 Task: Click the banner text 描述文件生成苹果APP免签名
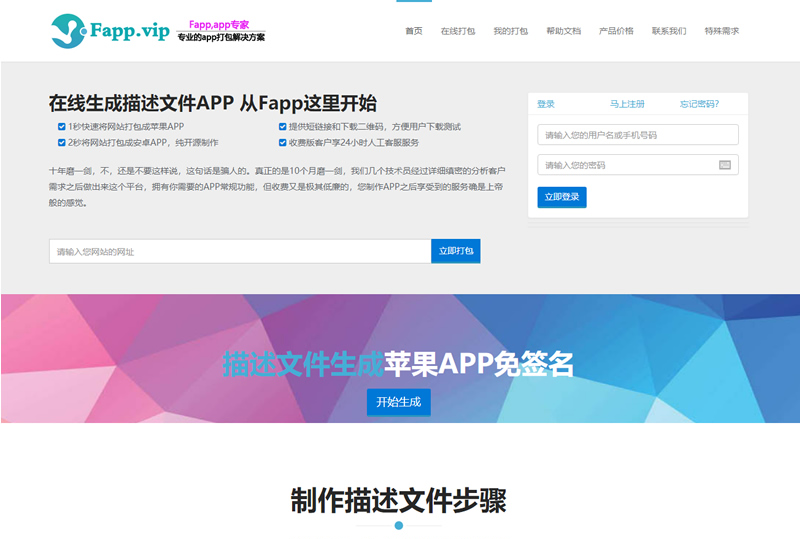[398, 364]
